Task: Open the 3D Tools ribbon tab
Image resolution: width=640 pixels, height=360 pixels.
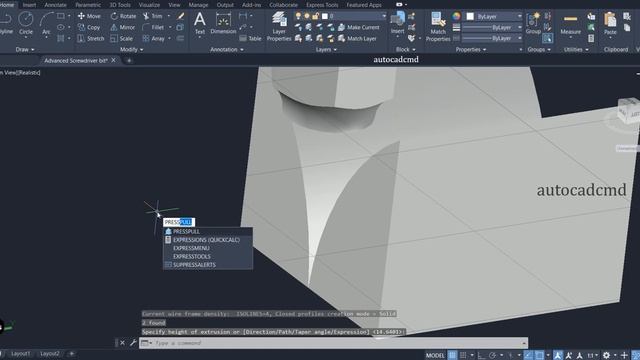Action: tap(120, 5)
